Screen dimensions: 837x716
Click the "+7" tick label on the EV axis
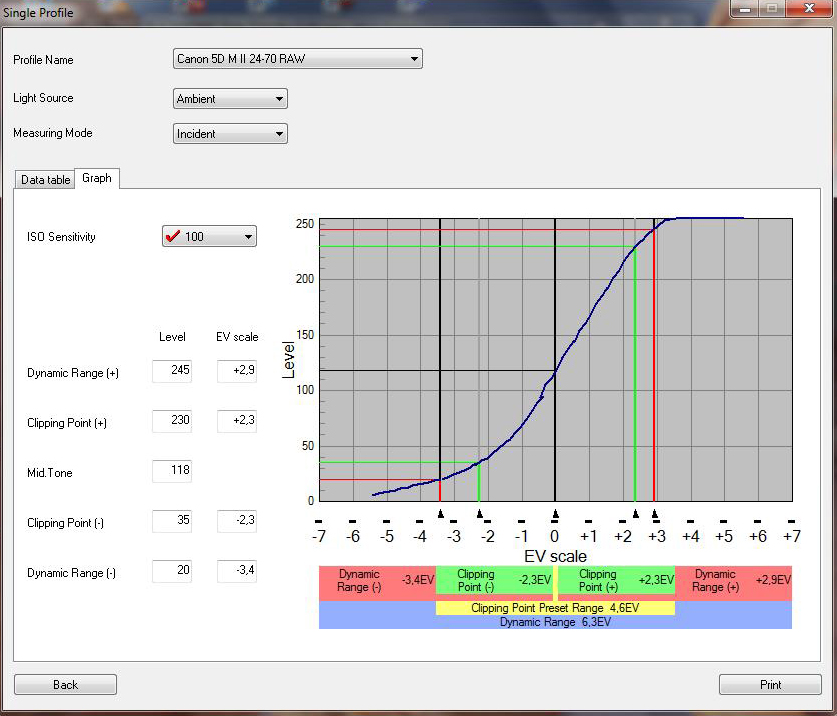click(792, 536)
